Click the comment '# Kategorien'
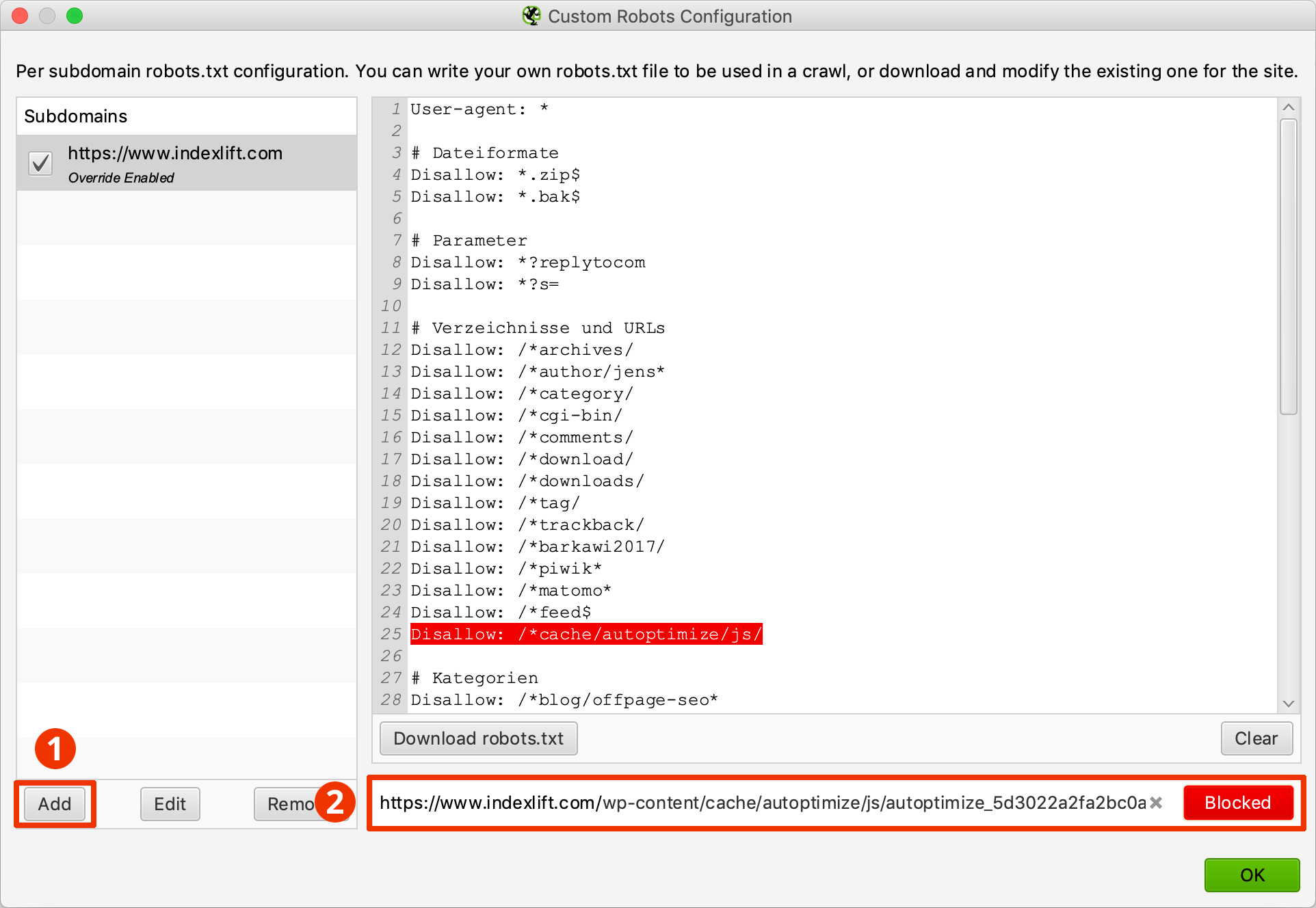 [x=475, y=678]
